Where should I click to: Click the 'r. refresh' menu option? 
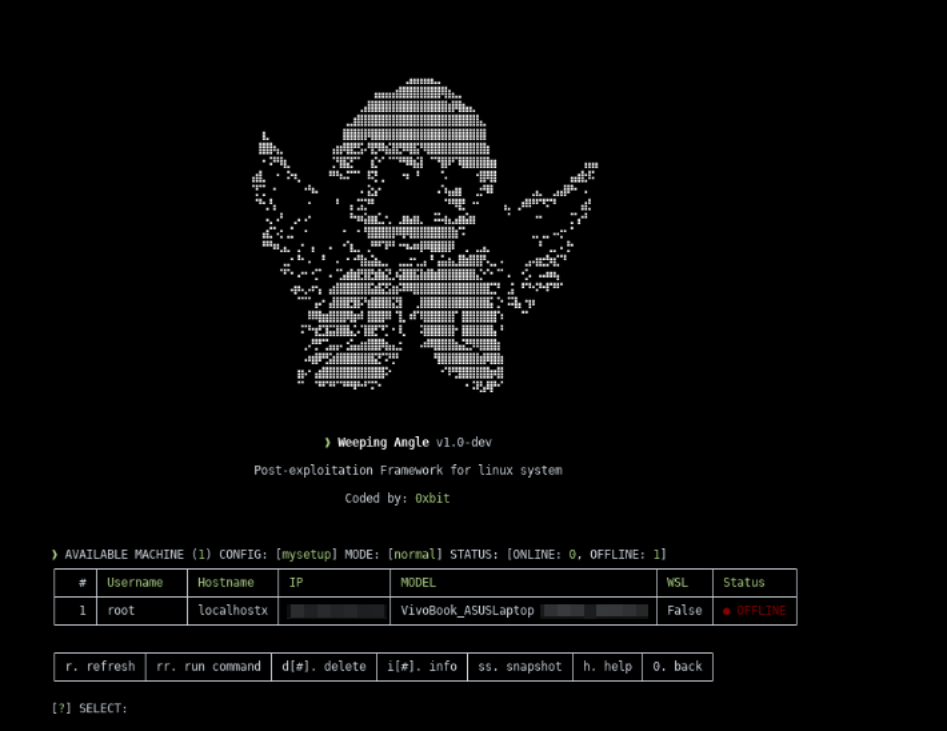point(100,666)
